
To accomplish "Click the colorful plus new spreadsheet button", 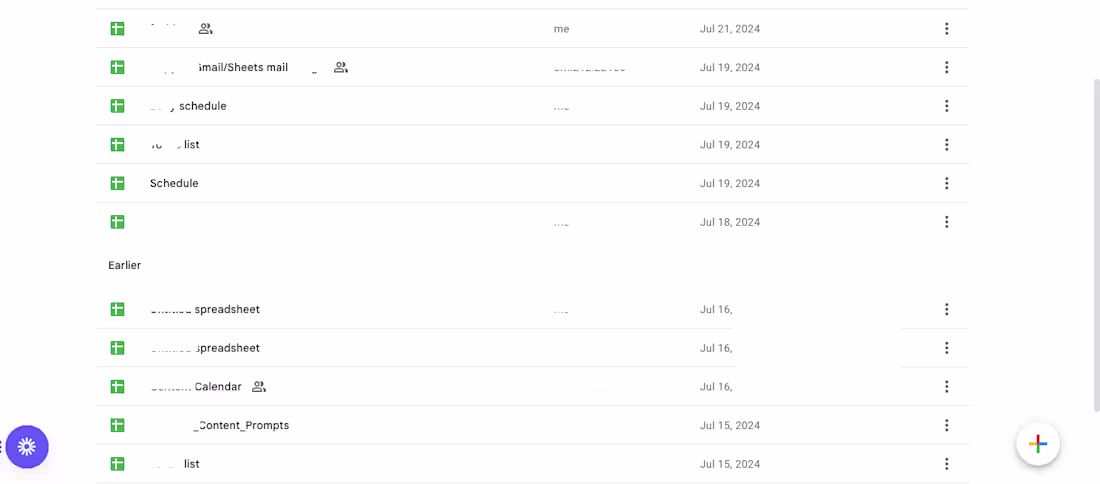I will click(1038, 444).
